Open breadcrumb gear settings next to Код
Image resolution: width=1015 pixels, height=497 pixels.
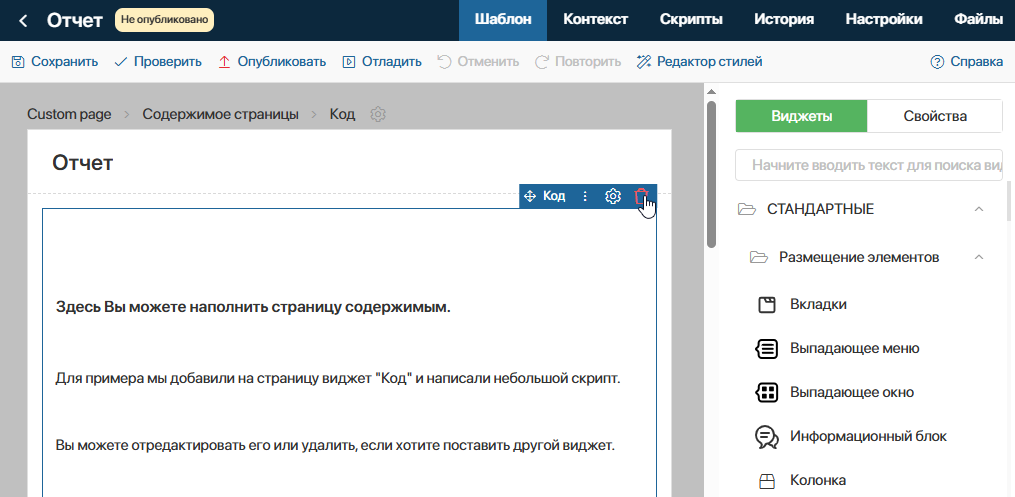point(378,115)
